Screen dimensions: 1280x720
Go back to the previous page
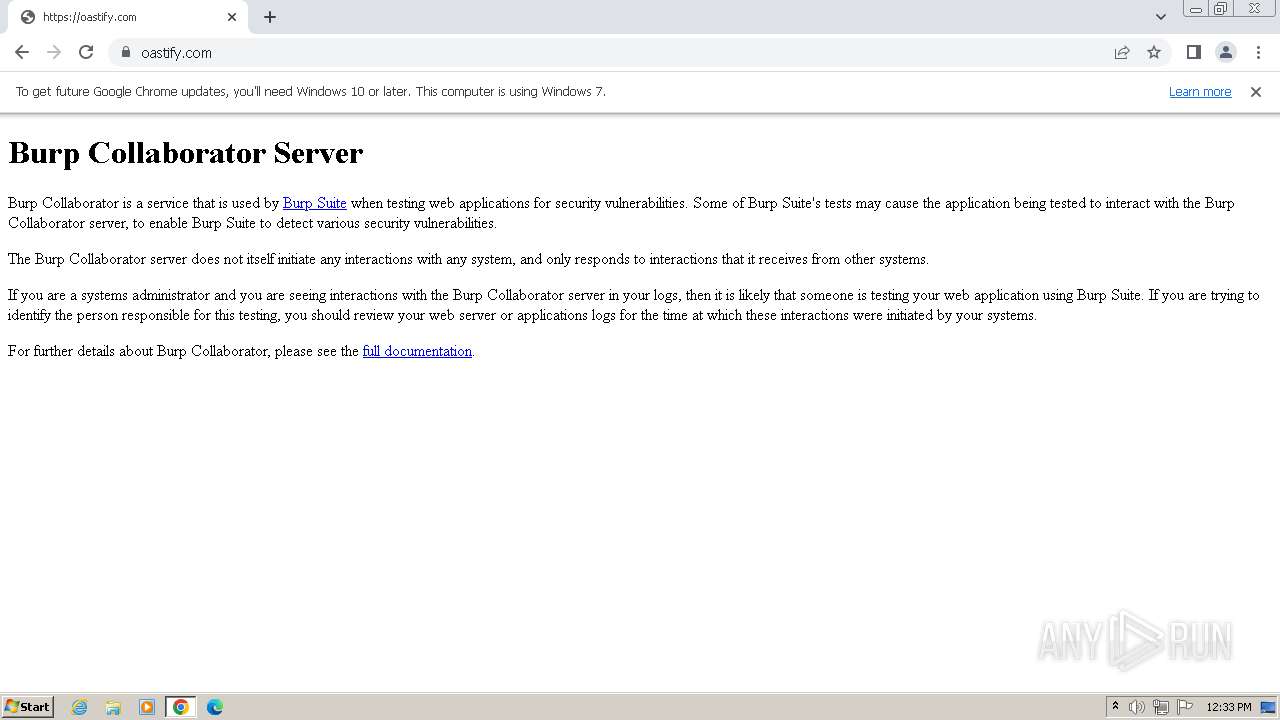point(22,52)
